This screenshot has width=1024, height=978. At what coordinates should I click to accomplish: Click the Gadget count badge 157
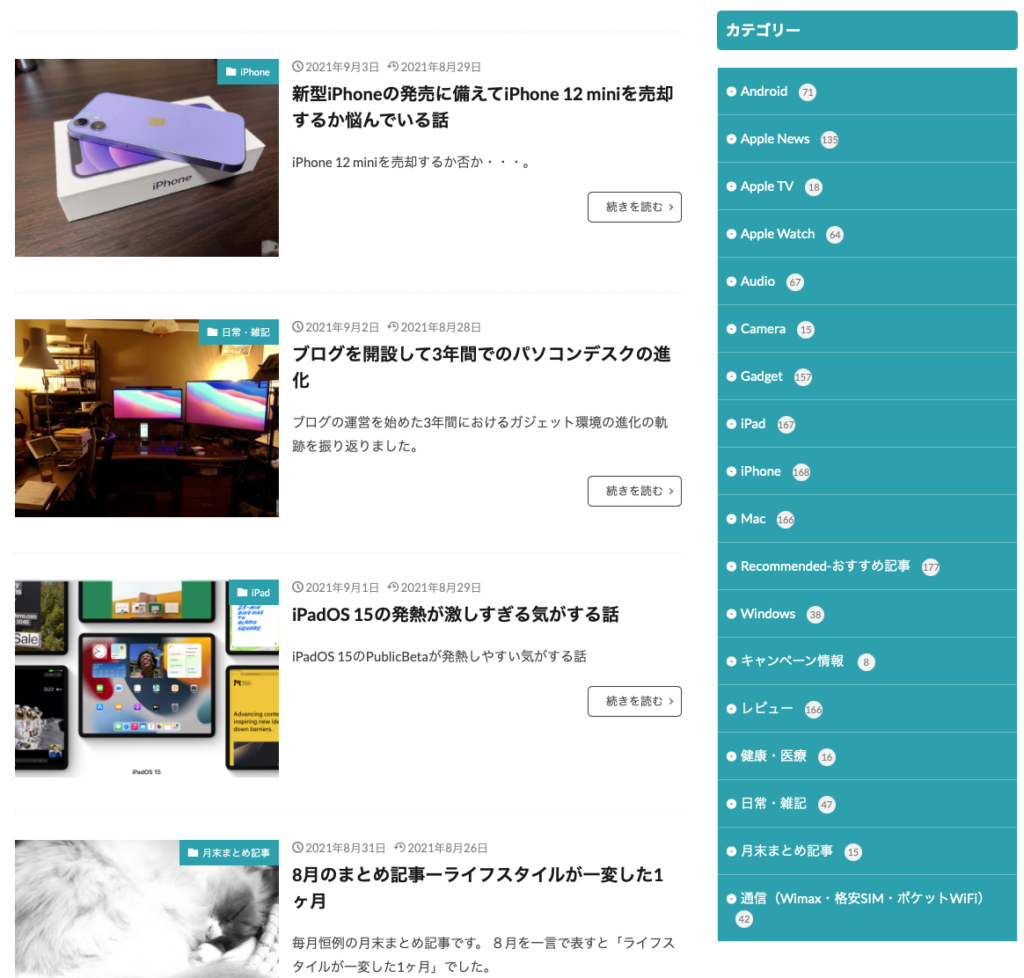803,377
